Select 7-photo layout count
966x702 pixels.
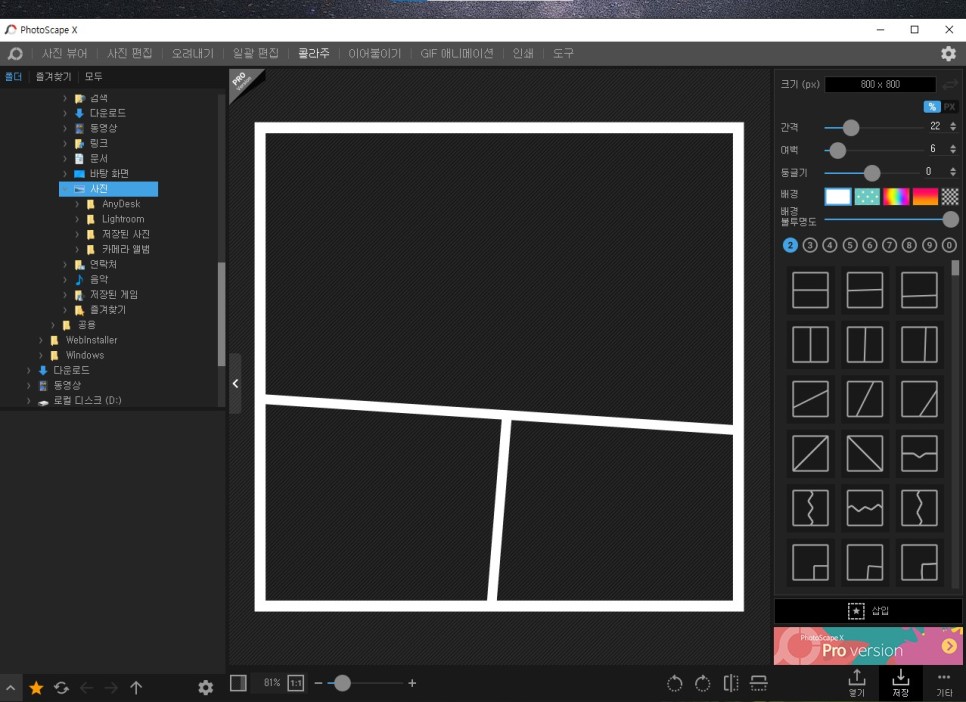click(889, 245)
